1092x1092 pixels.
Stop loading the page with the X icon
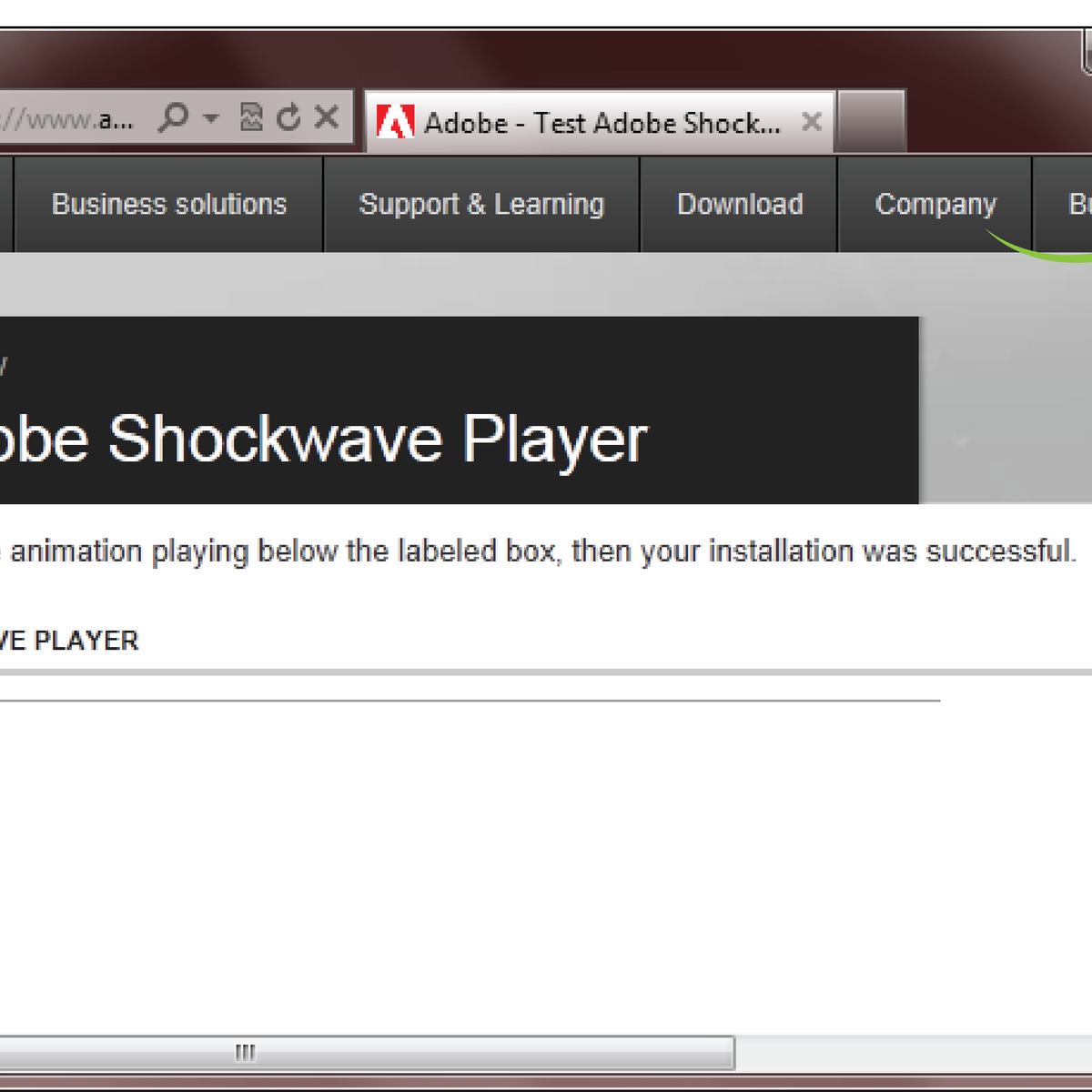pos(325,117)
